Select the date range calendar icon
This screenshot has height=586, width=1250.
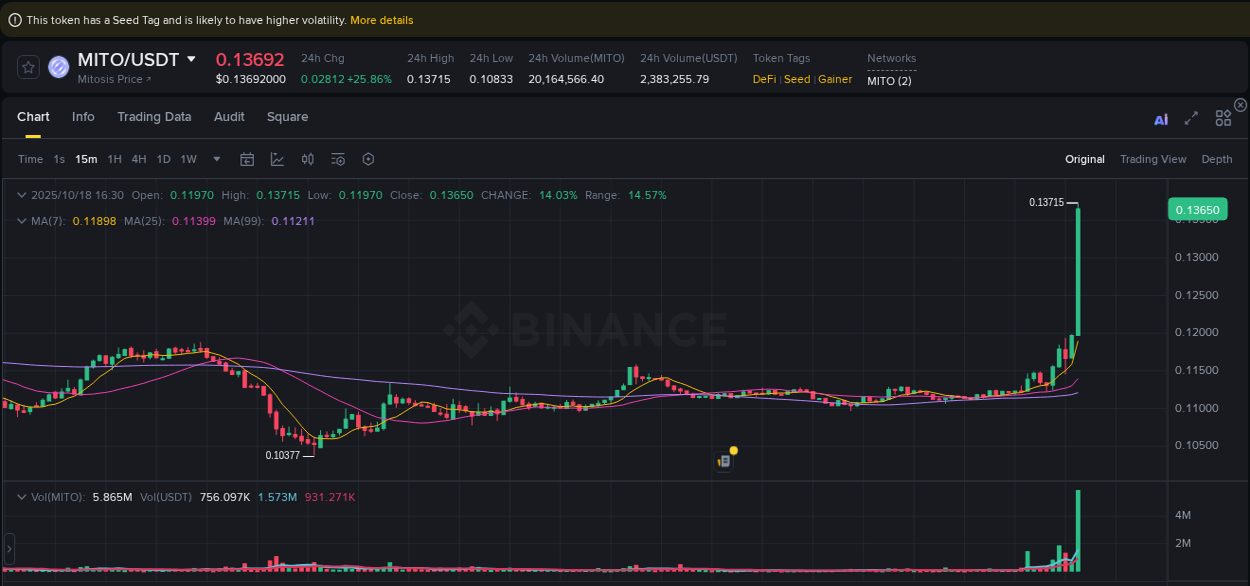tap(247, 159)
